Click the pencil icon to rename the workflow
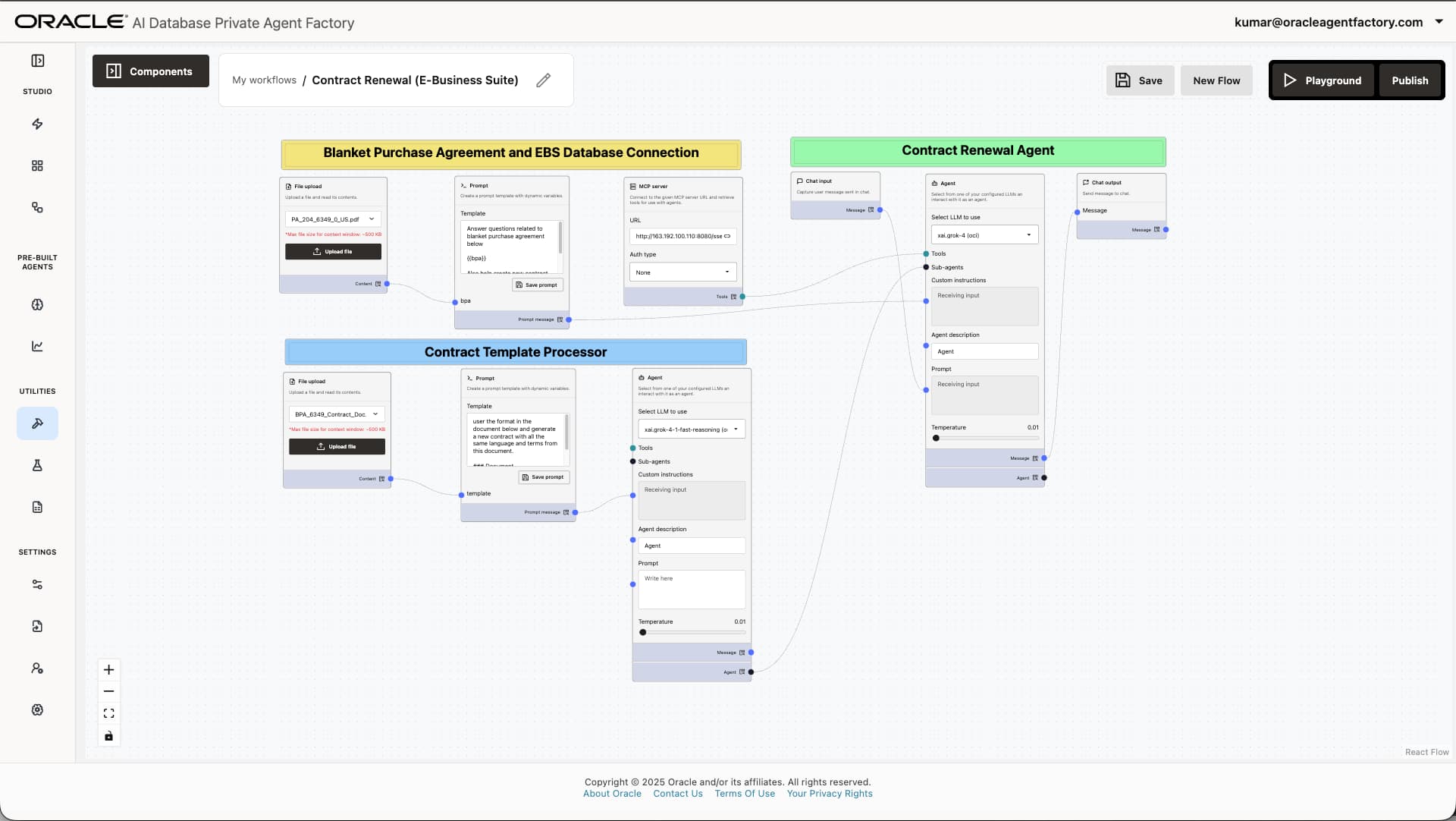1456x821 pixels. click(544, 80)
